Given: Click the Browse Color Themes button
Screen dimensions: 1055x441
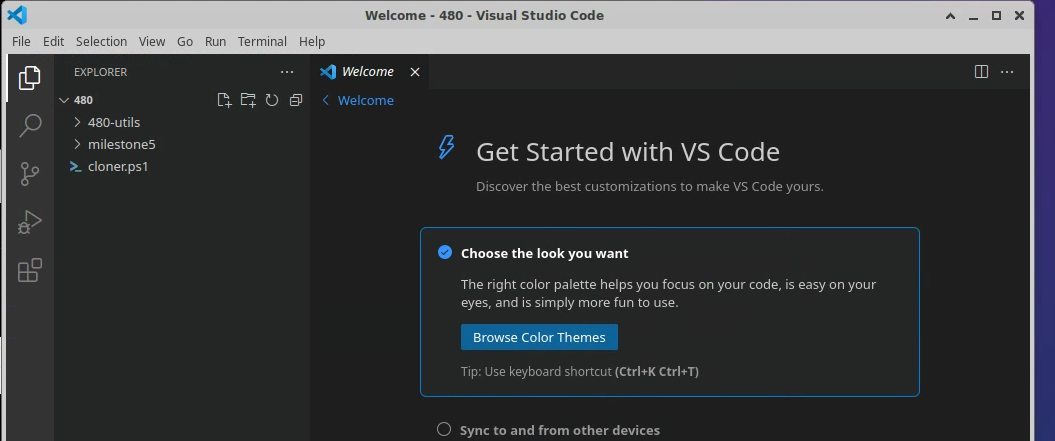Looking at the screenshot, I should pyautogui.click(x=539, y=337).
